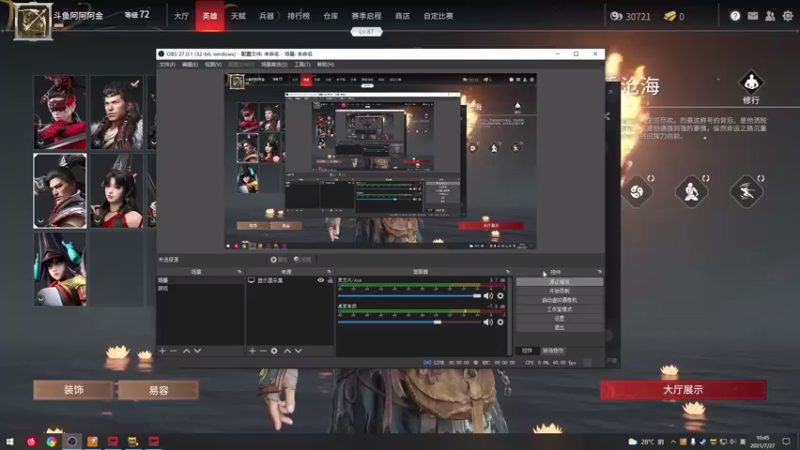Open the 商店 tab
Viewport: 800px width, 450px height.
[402, 16]
